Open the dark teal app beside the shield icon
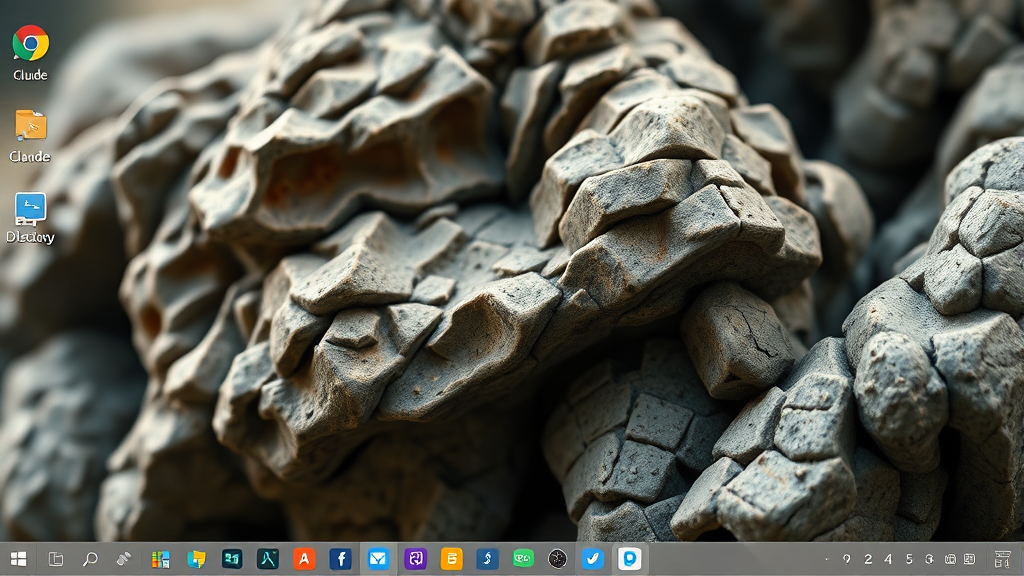The height and width of the screenshot is (576, 1024). (x=232, y=559)
